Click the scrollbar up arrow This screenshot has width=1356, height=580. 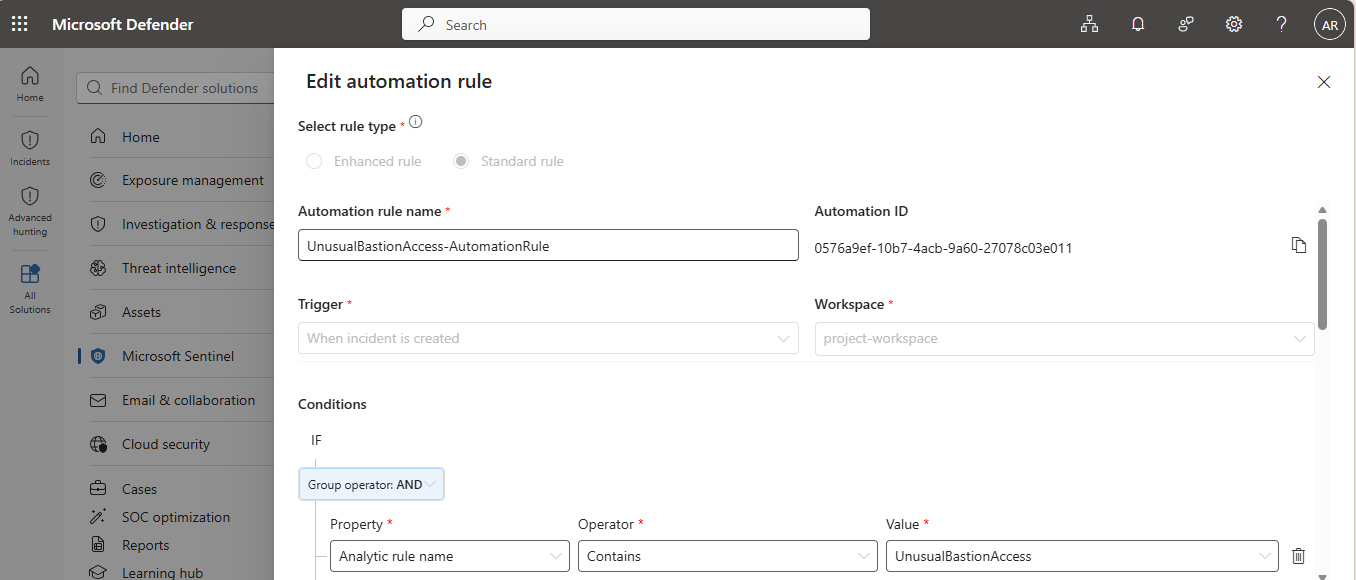(1323, 210)
